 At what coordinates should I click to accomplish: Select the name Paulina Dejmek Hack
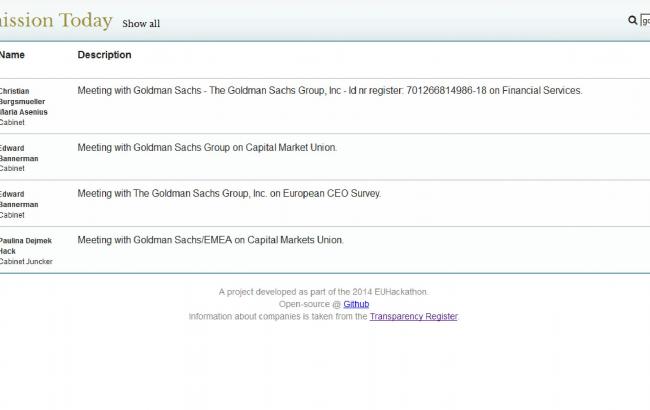pyautogui.click(x=26, y=246)
